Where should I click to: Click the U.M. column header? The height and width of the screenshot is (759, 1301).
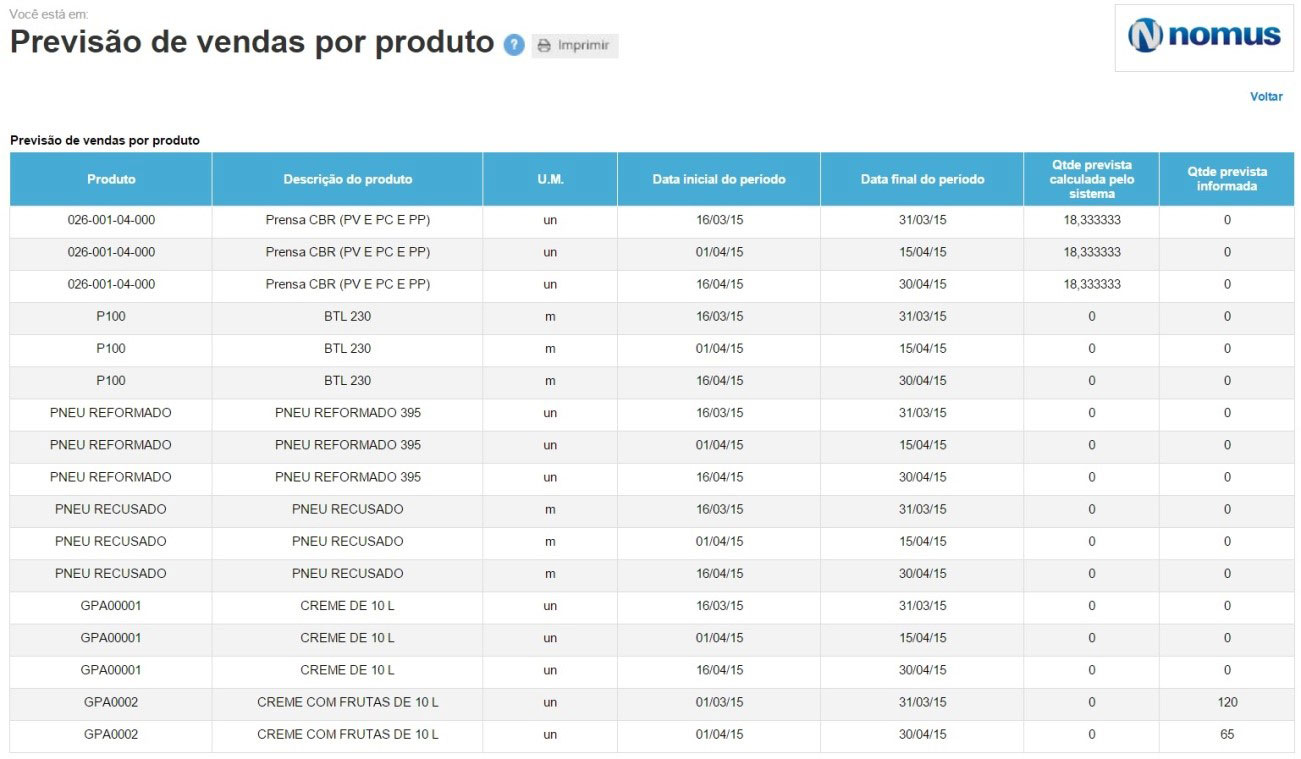[x=550, y=179]
